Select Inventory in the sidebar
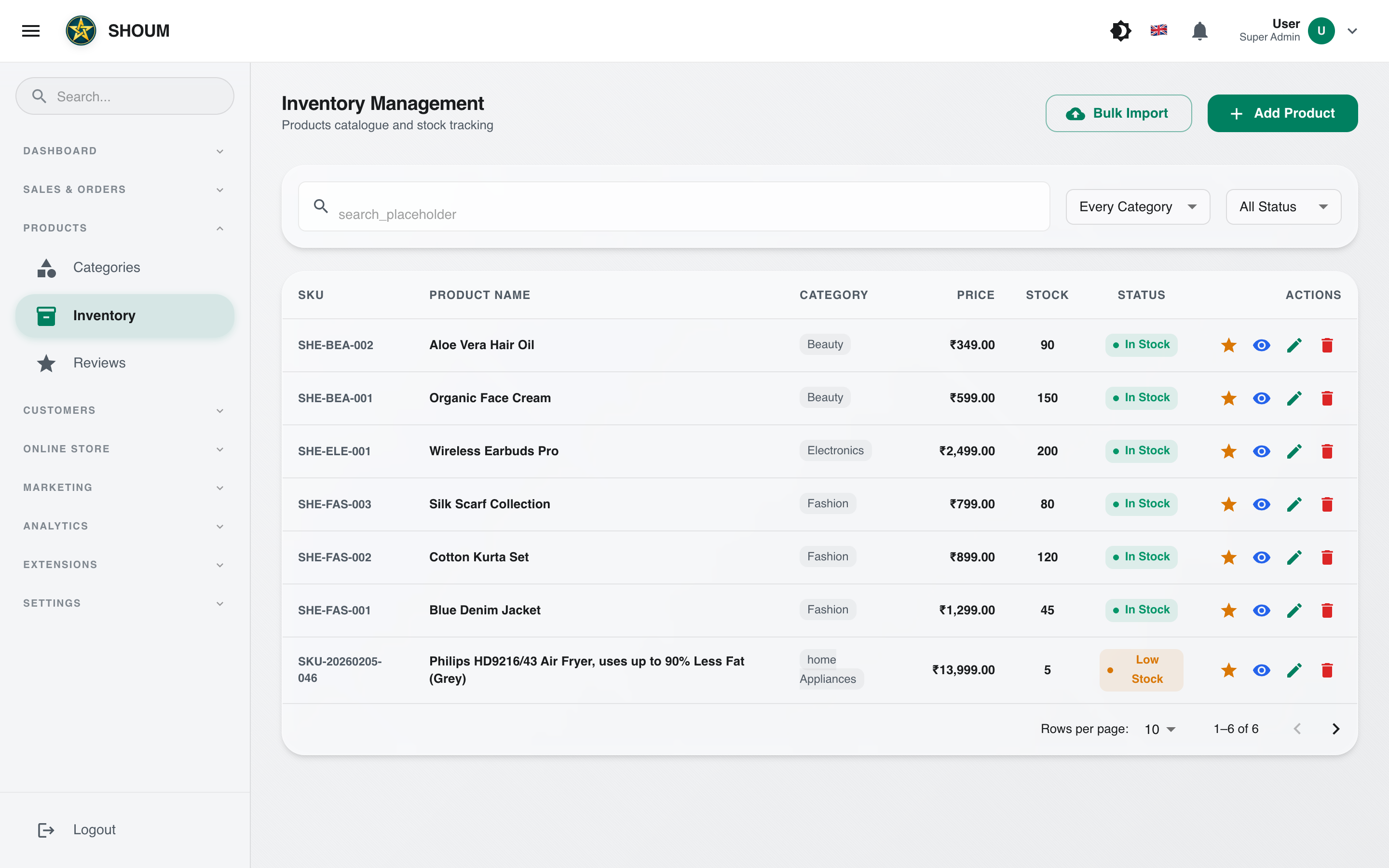1389x868 pixels. coord(104,315)
